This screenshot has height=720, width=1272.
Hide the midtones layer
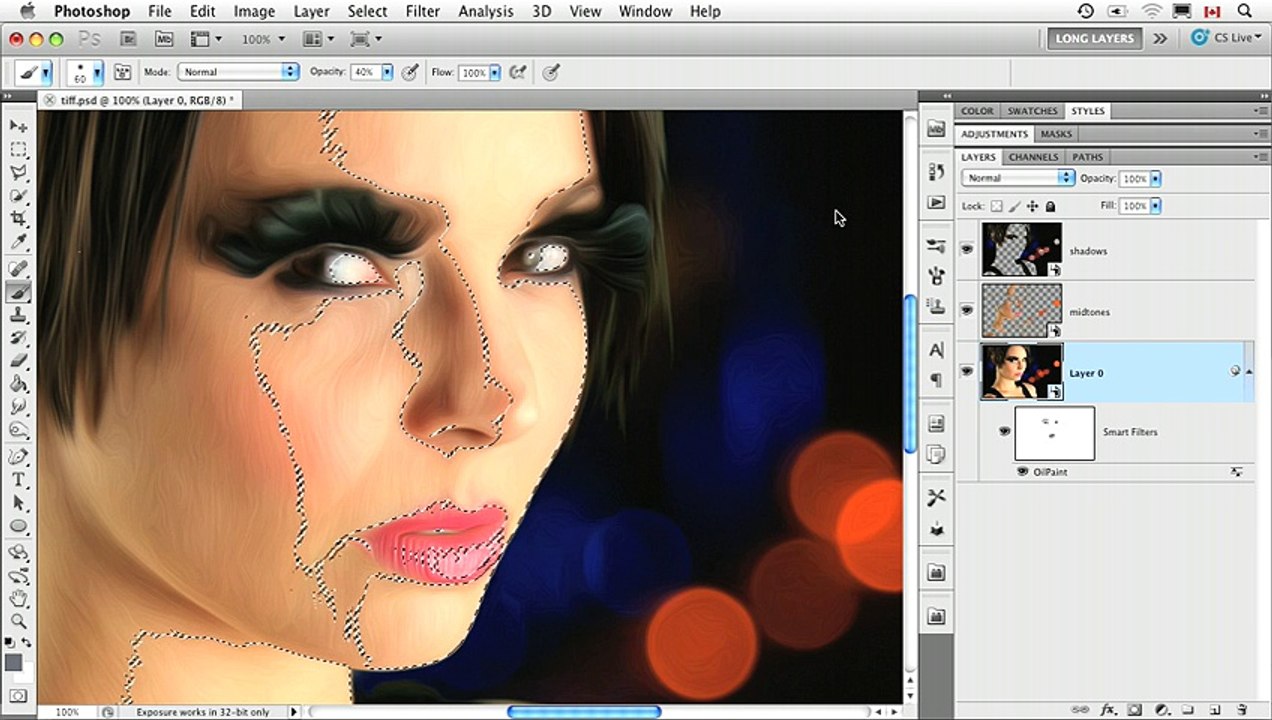(966, 311)
